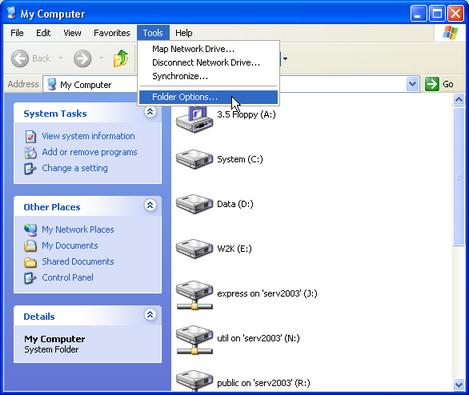Open the Favorites menu

112,33
